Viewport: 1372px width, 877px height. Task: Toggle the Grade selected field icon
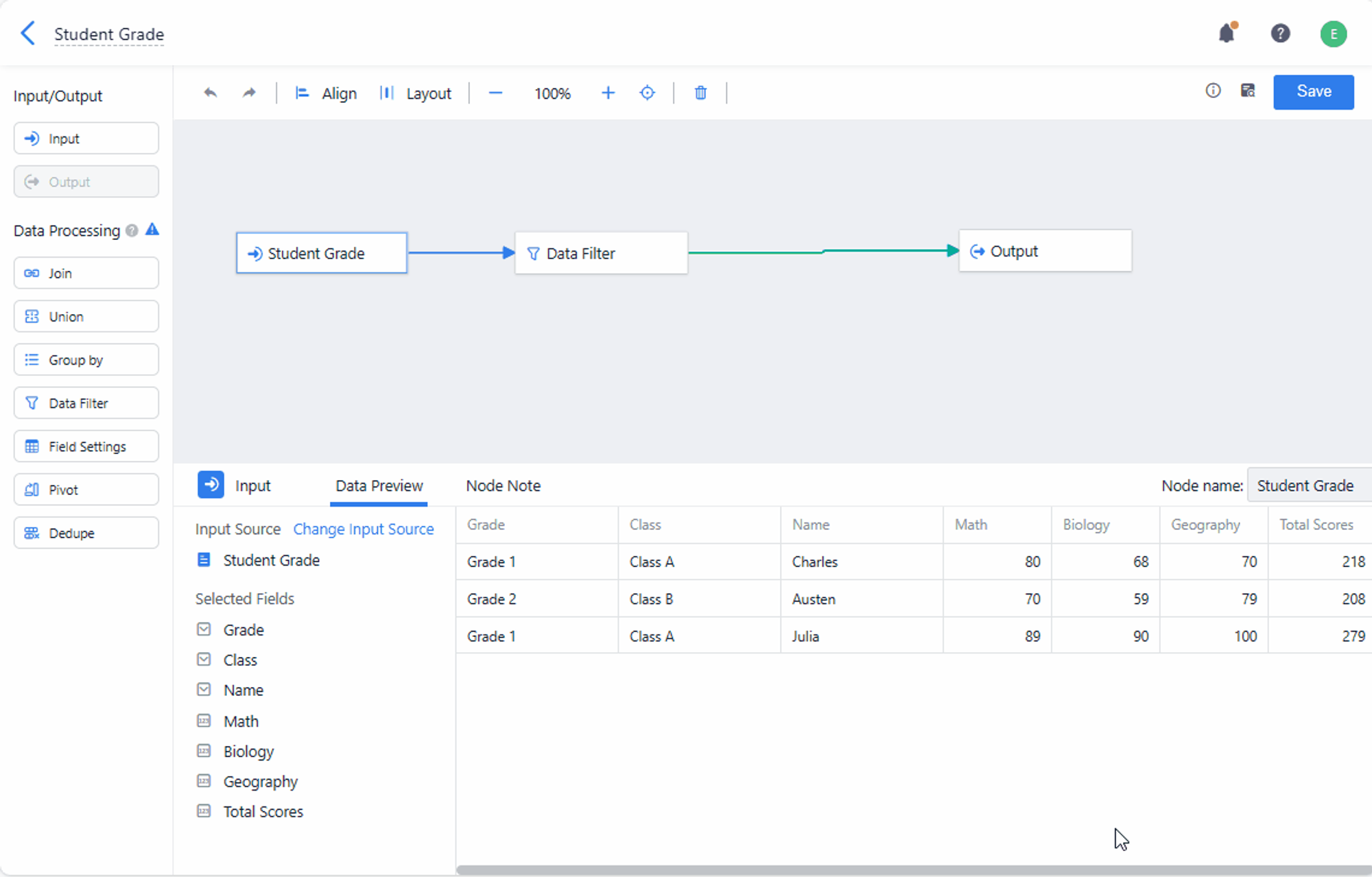tap(204, 629)
